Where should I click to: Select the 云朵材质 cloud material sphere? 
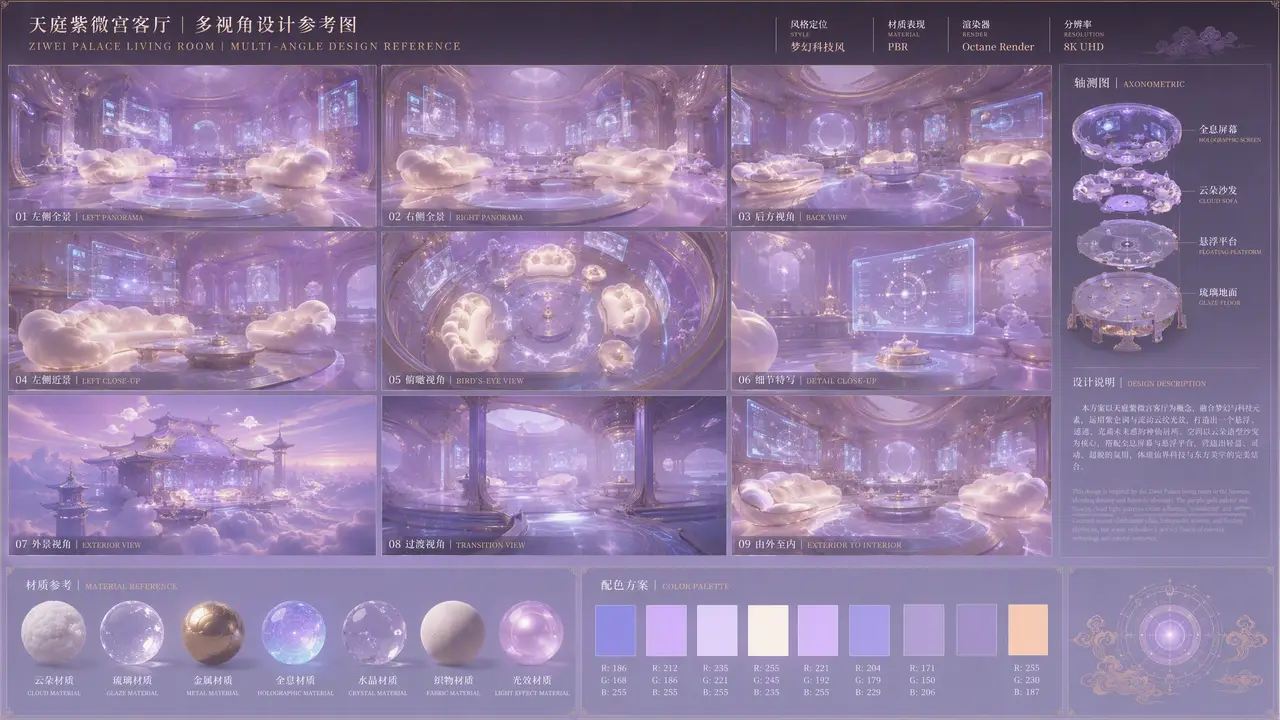tap(54, 634)
